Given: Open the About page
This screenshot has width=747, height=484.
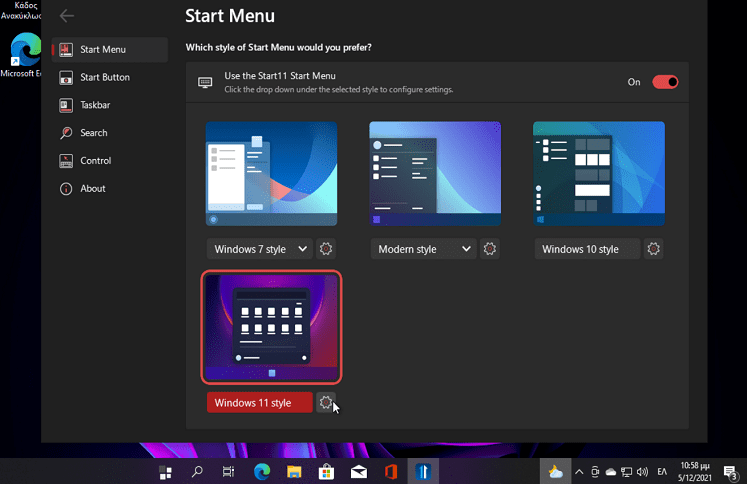Looking at the screenshot, I should pos(110,189).
